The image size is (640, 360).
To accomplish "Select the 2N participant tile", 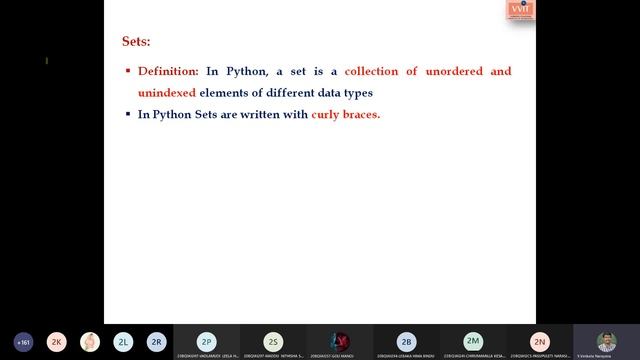I will 540,342.
